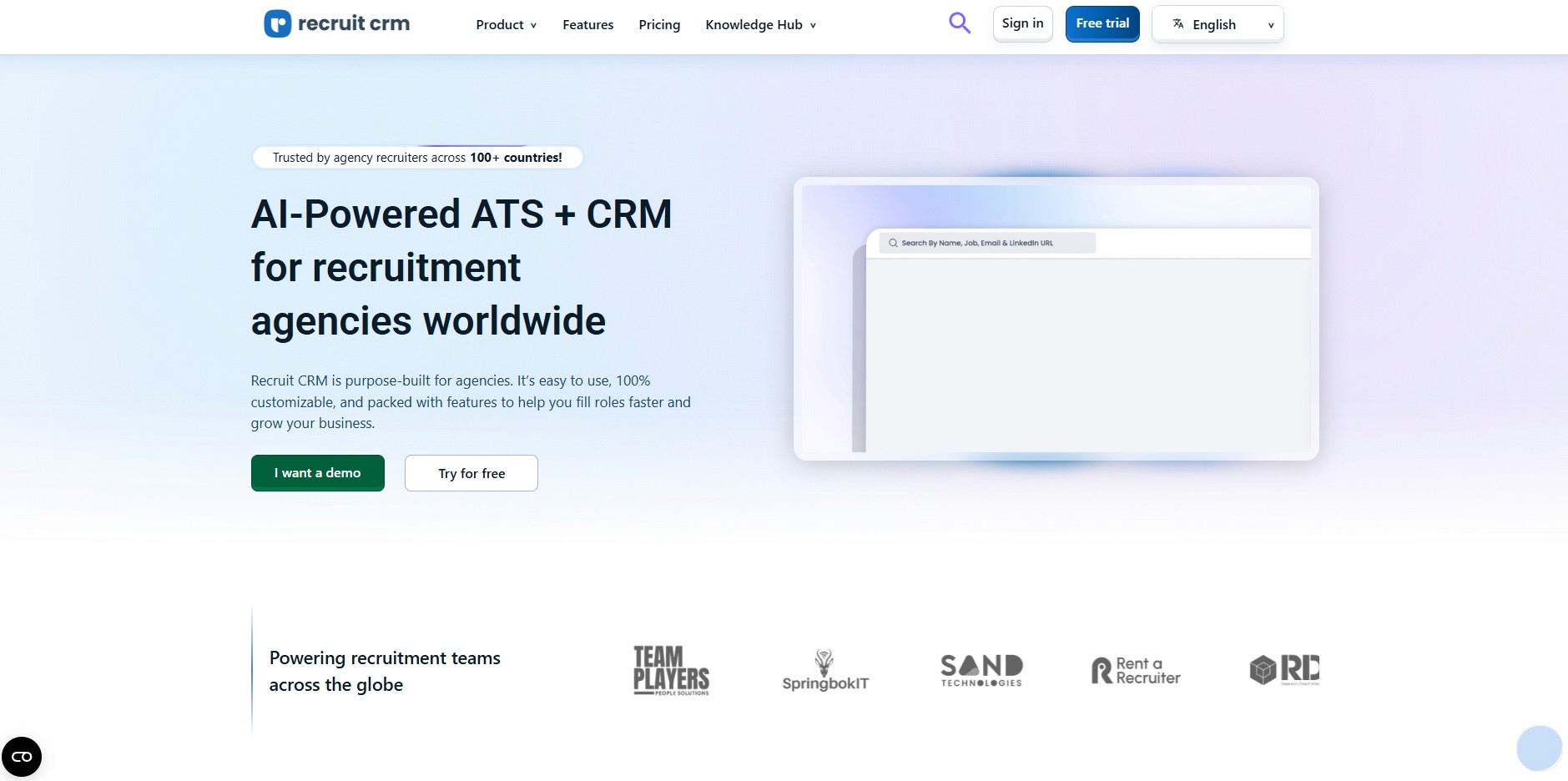Select the Rent a Recruiter logo
The height and width of the screenshot is (781, 1568).
(1135, 669)
